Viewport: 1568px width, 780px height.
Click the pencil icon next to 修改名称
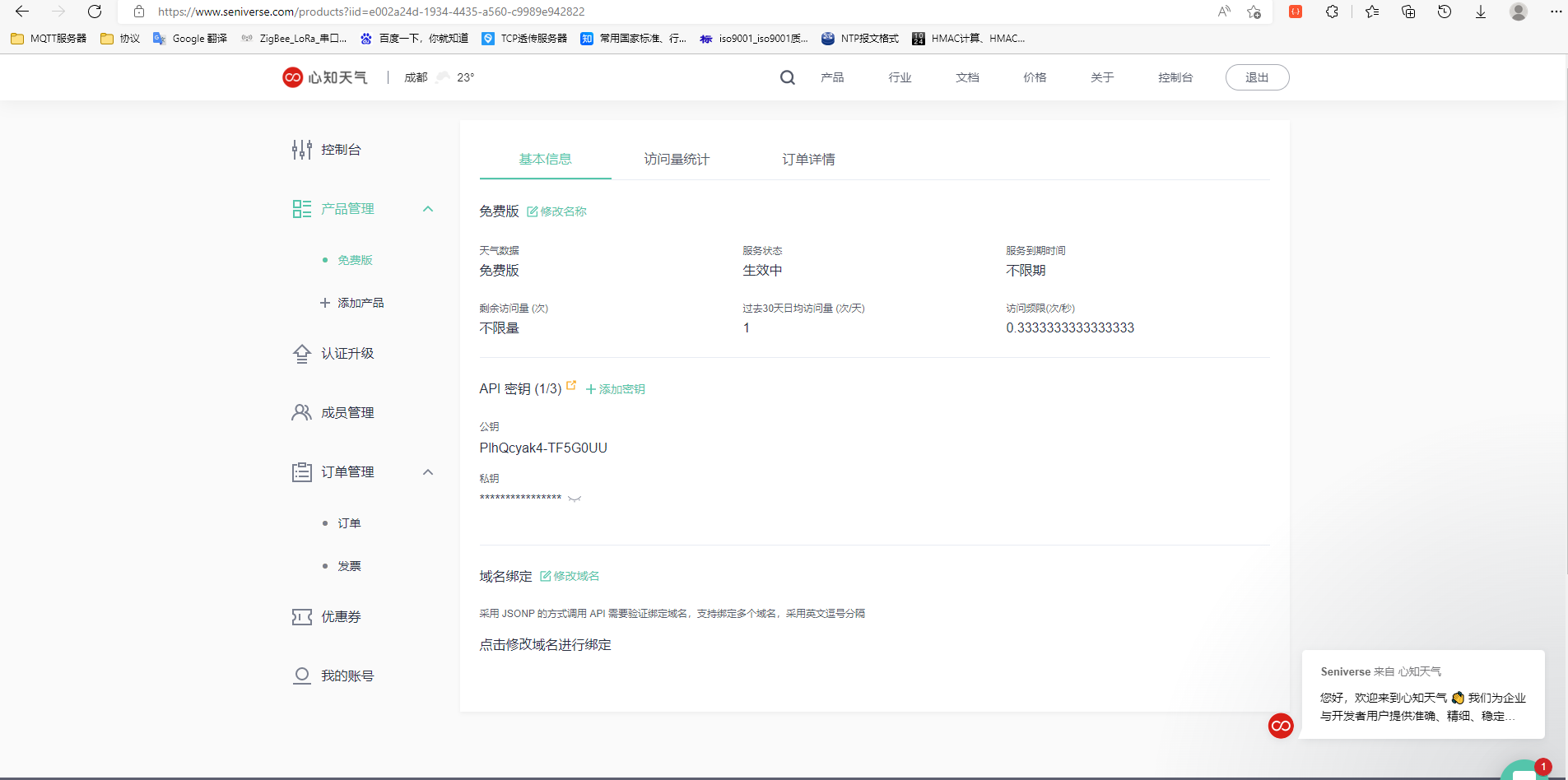point(533,211)
